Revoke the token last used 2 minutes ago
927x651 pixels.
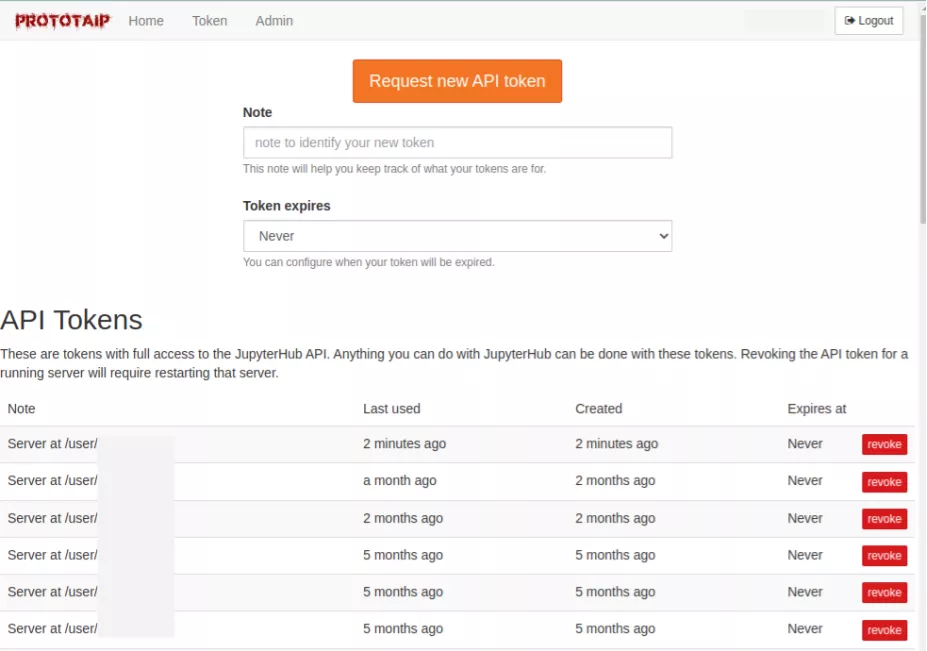click(884, 444)
